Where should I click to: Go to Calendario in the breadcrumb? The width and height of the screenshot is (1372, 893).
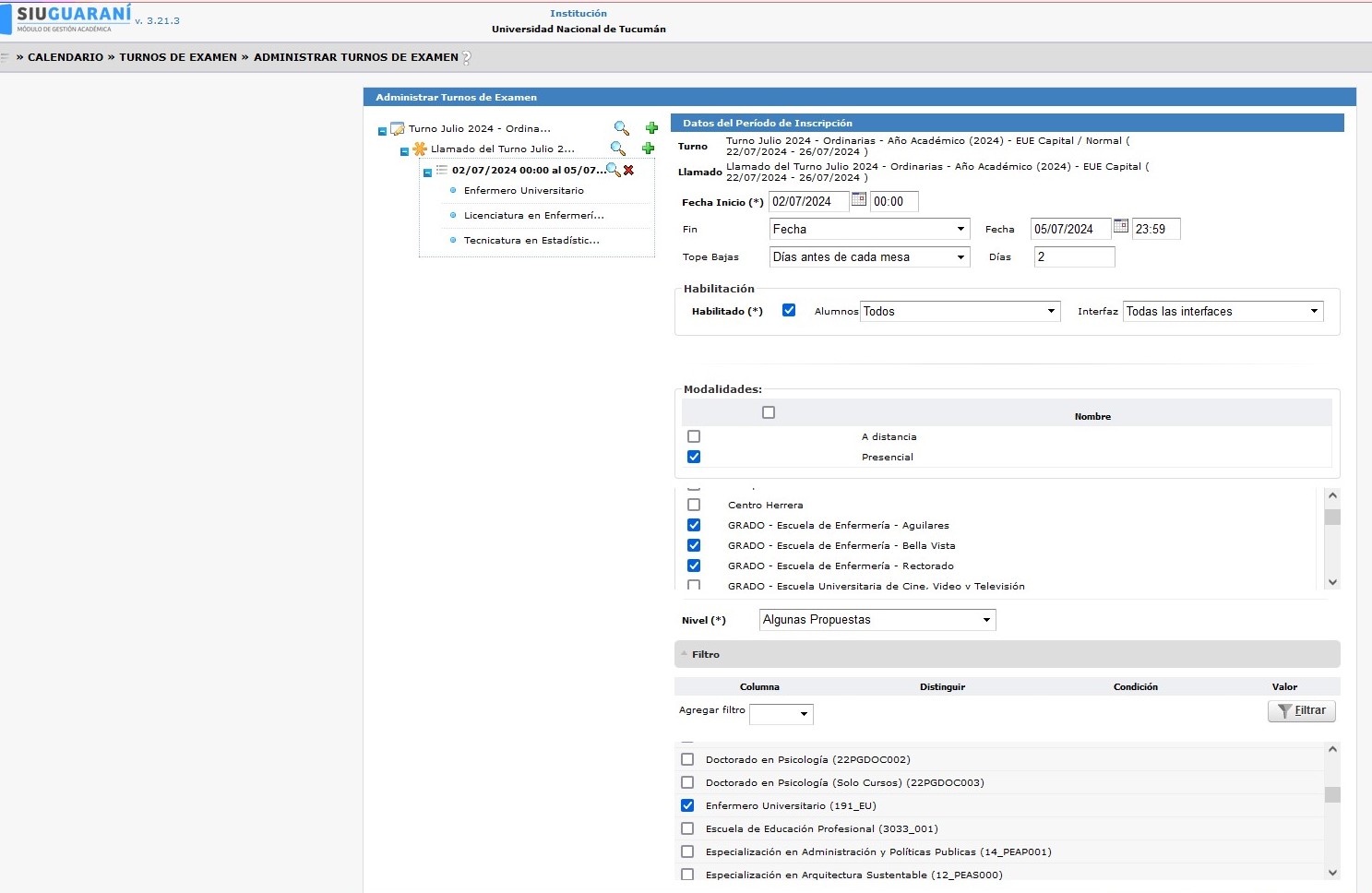point(65,57)
